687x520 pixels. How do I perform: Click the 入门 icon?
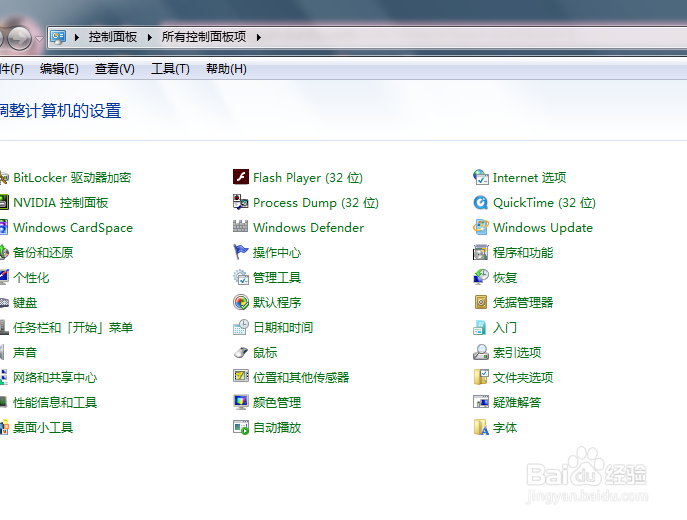[481, 327]
